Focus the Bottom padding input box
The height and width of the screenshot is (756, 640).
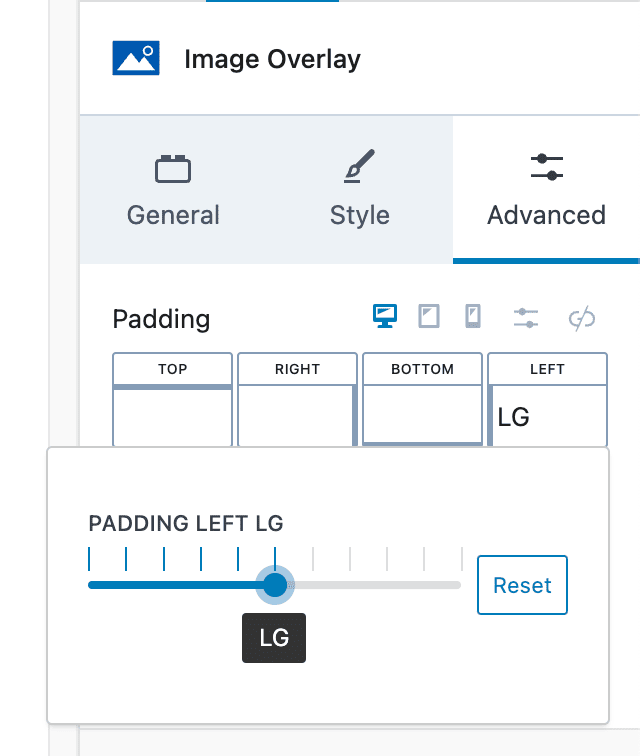[x=422, y=416]
